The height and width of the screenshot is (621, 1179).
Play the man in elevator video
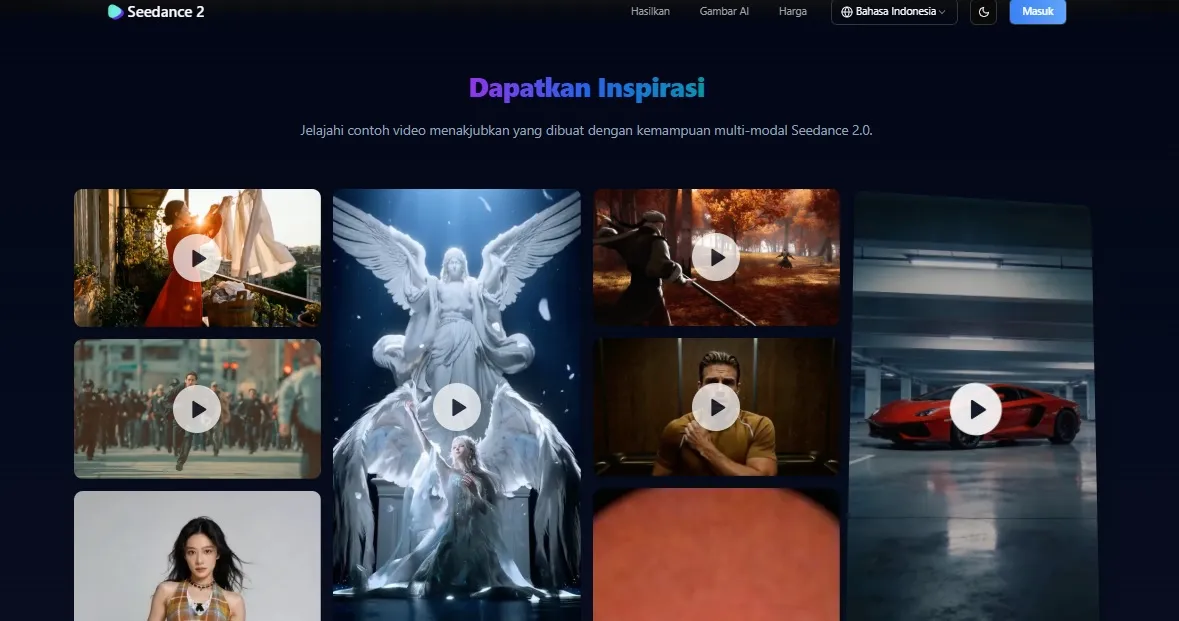click(x=716, y=407)
